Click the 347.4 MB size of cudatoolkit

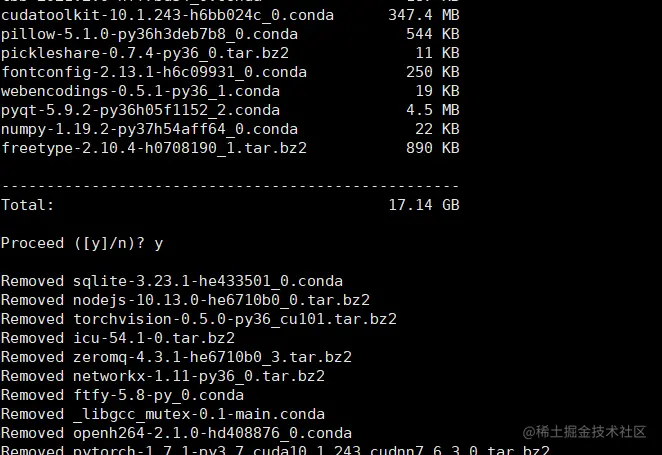tap(424, 15)
